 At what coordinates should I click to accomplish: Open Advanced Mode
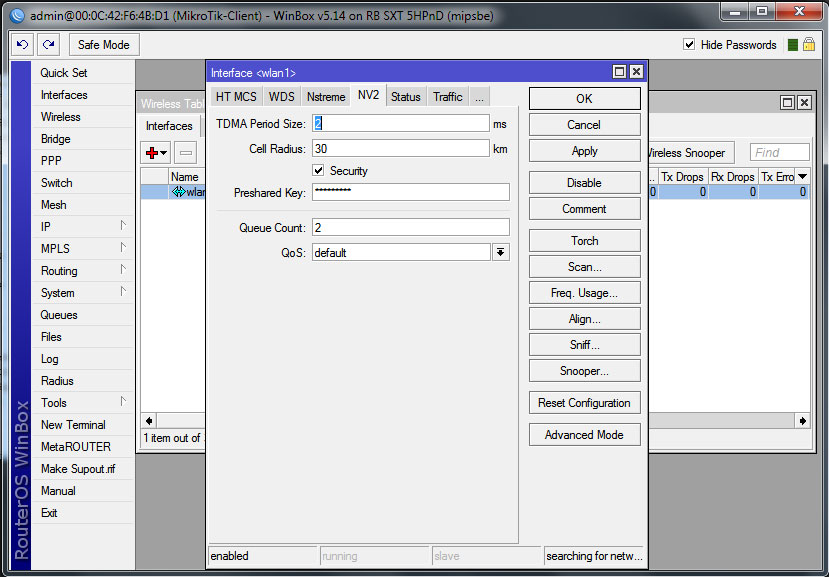[x=584, y=435]
